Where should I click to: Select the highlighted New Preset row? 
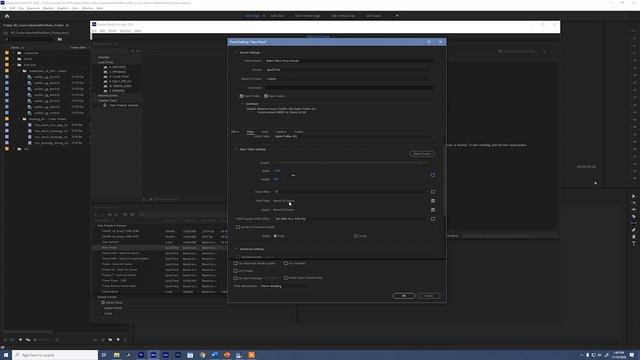pos(160,248)
